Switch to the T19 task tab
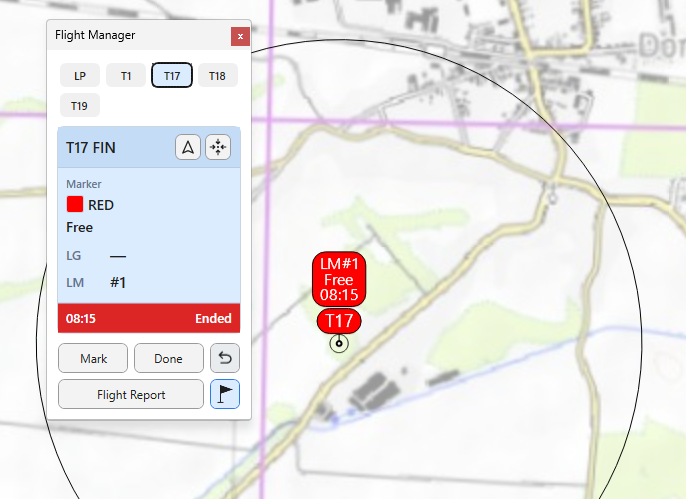 pos(80,105)
